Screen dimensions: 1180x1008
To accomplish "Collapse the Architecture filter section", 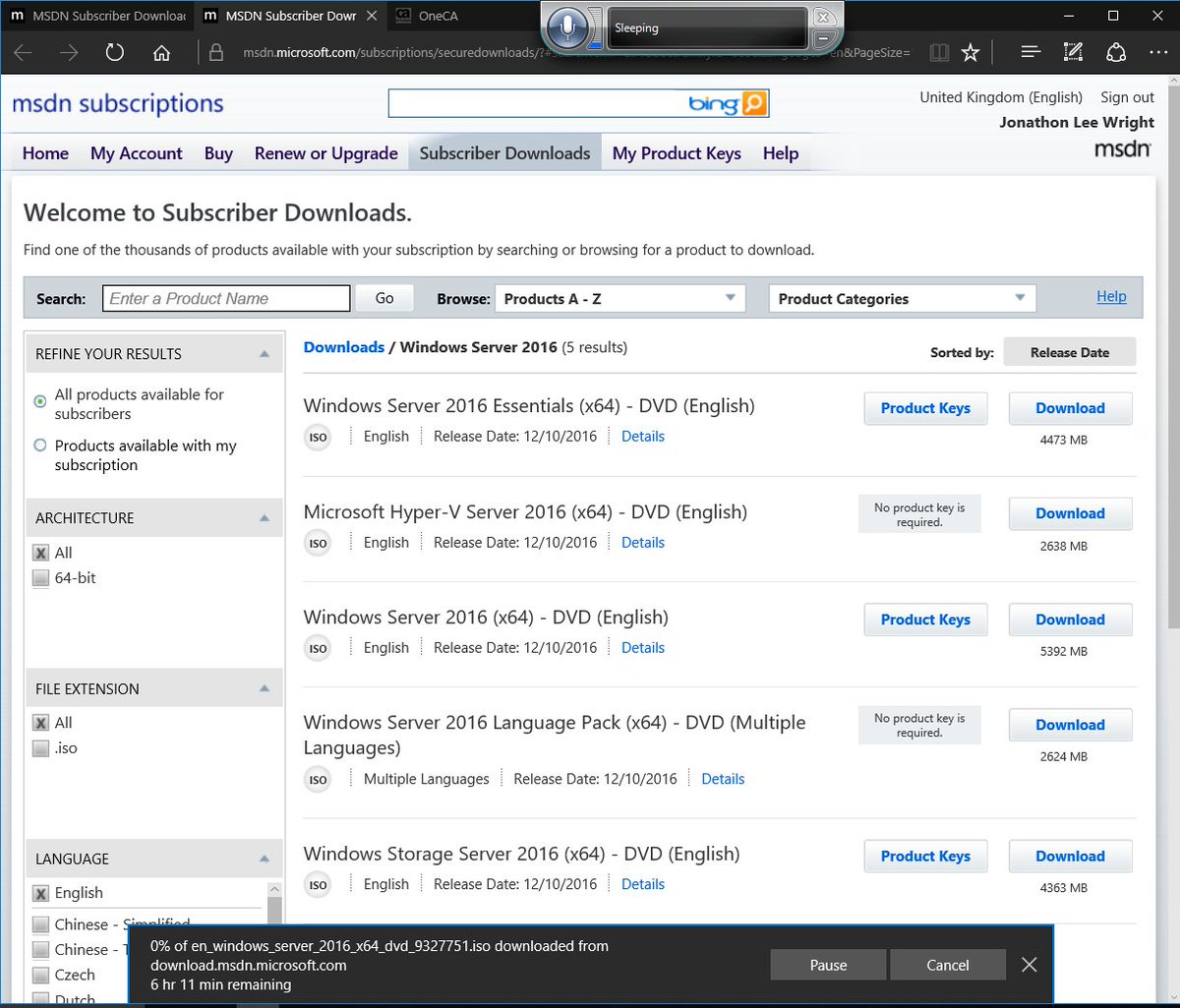I will pos(265,518).
